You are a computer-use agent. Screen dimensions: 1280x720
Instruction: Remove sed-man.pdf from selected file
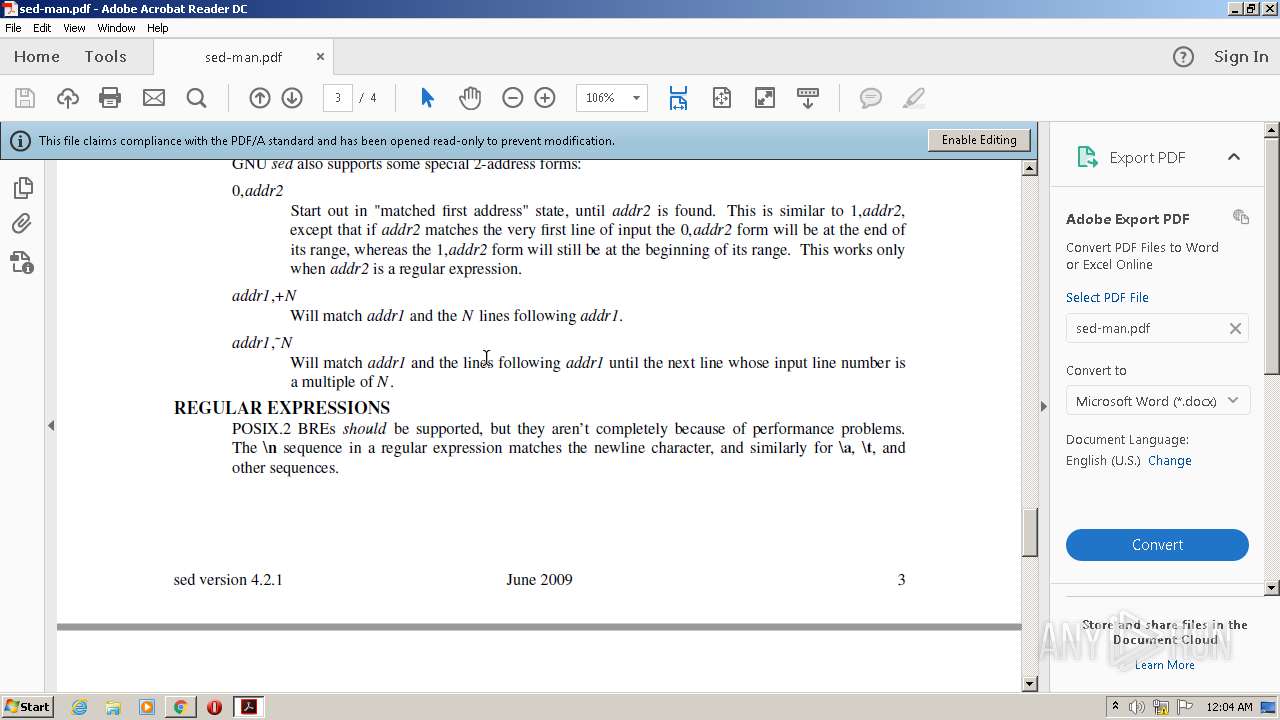point(1235,328)
